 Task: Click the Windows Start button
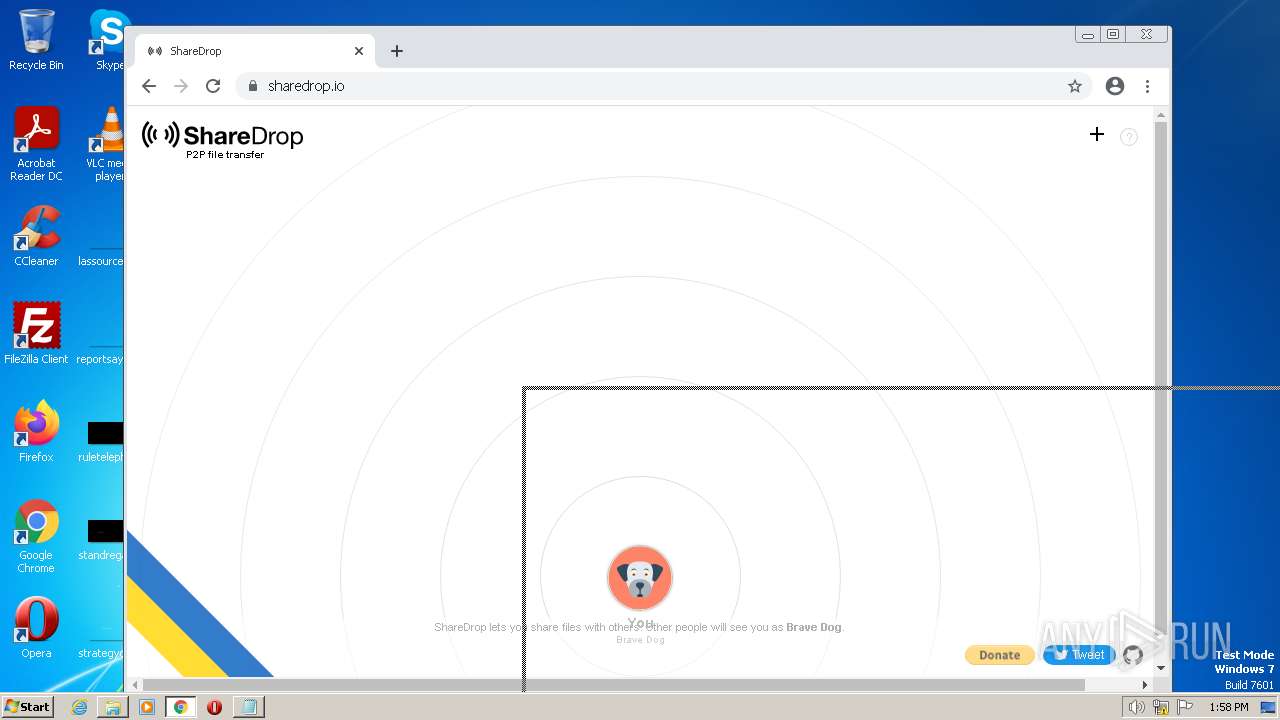tap(27, 707)
